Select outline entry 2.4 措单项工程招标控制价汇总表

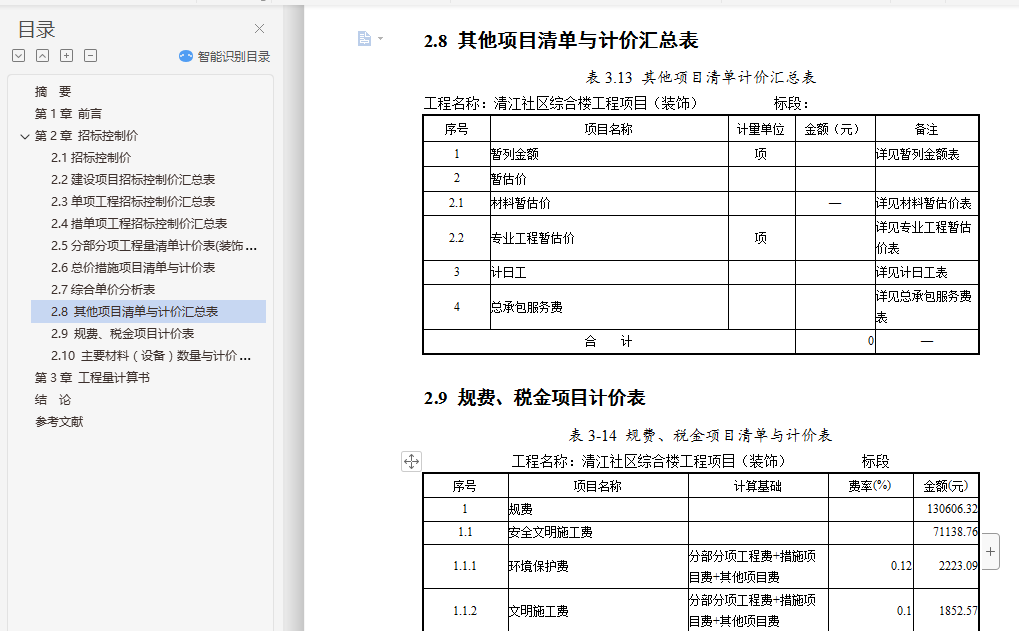138,224
